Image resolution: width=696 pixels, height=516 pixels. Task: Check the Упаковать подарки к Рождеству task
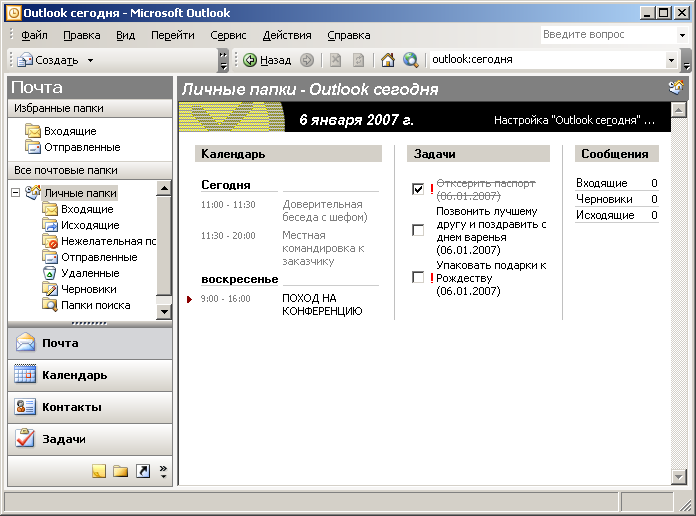[418, 277]
